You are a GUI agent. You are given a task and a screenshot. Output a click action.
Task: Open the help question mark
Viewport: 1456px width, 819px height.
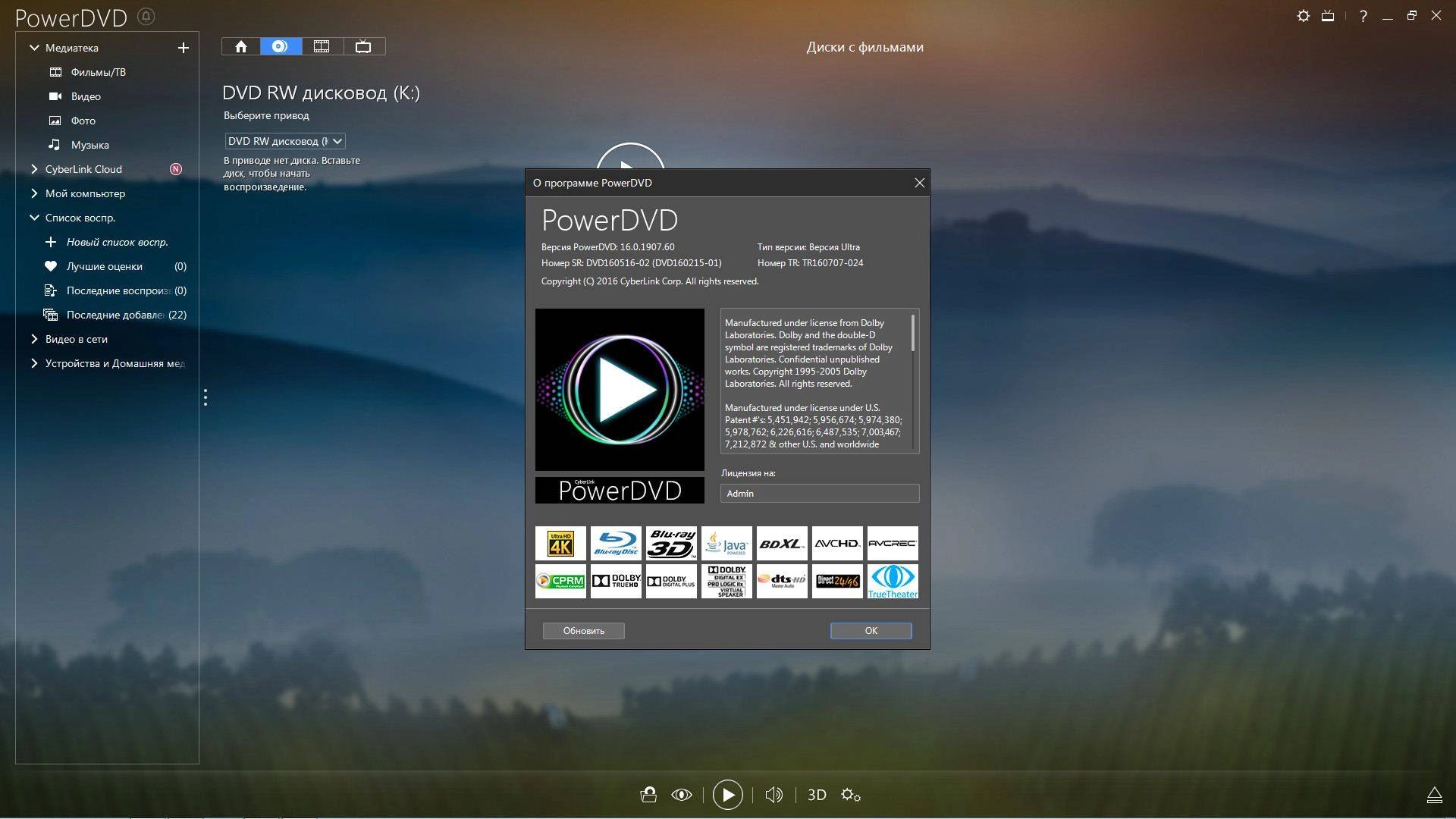(x=1363, y=16)
